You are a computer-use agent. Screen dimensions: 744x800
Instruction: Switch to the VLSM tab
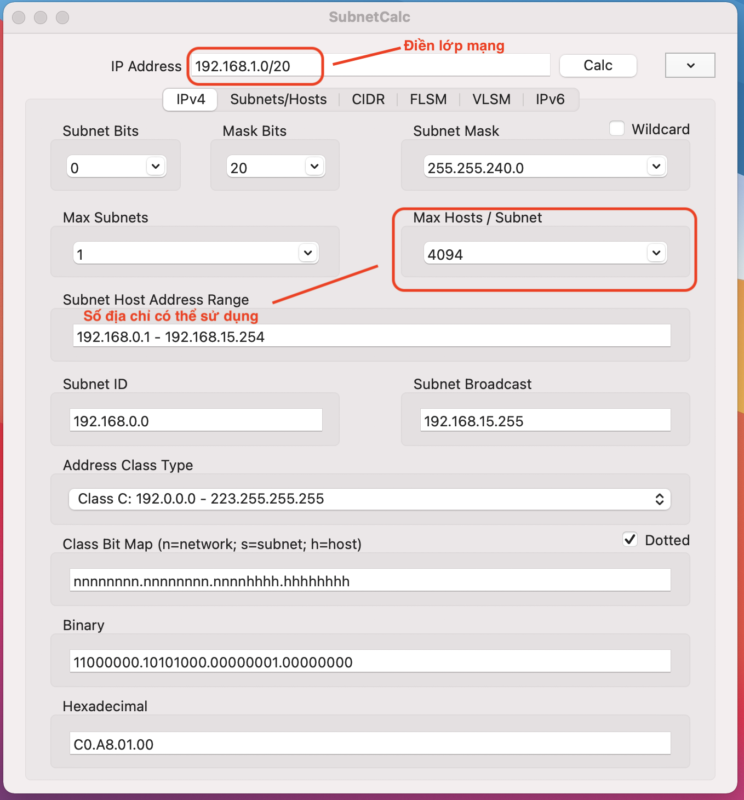pyautogui.click(x=491, y=99)
